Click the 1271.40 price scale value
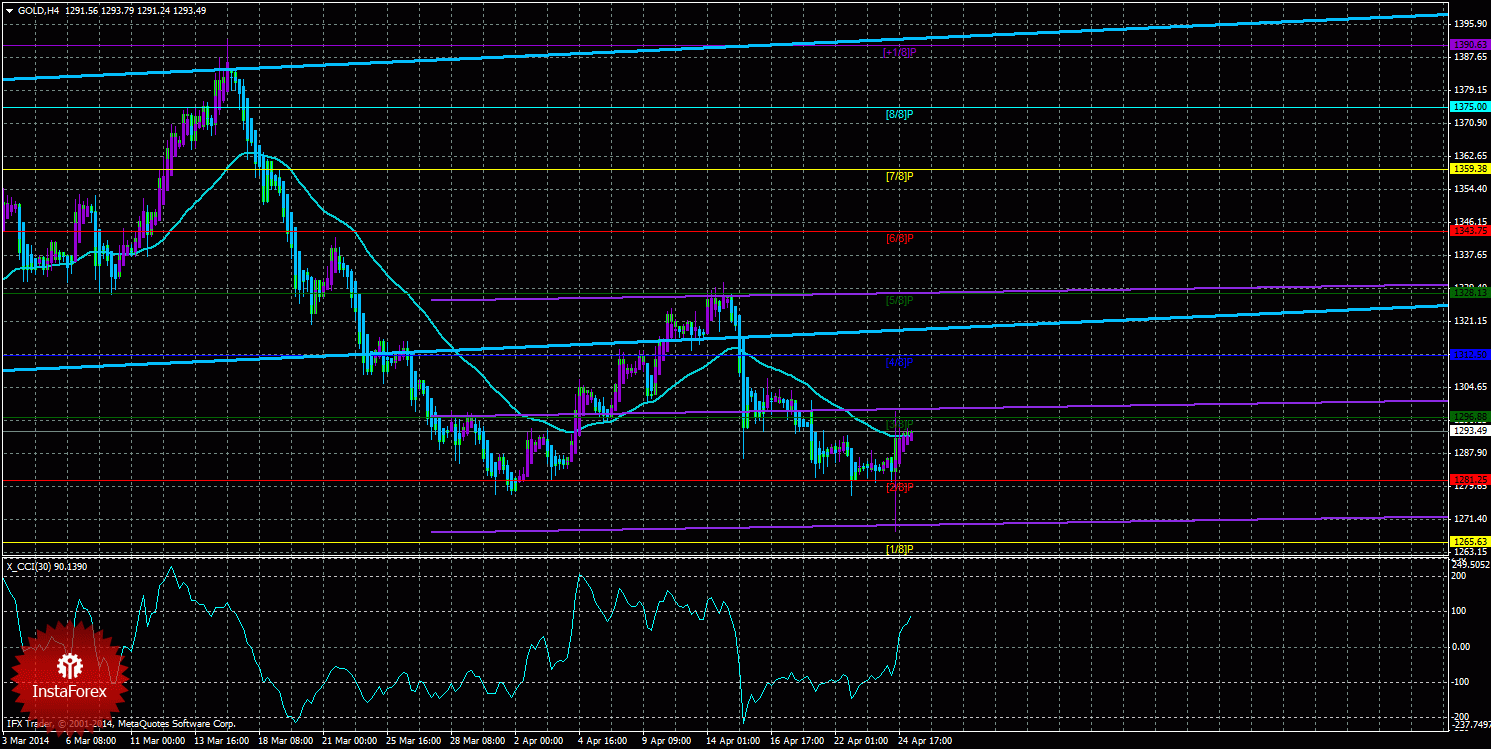 click(1469, 518)
